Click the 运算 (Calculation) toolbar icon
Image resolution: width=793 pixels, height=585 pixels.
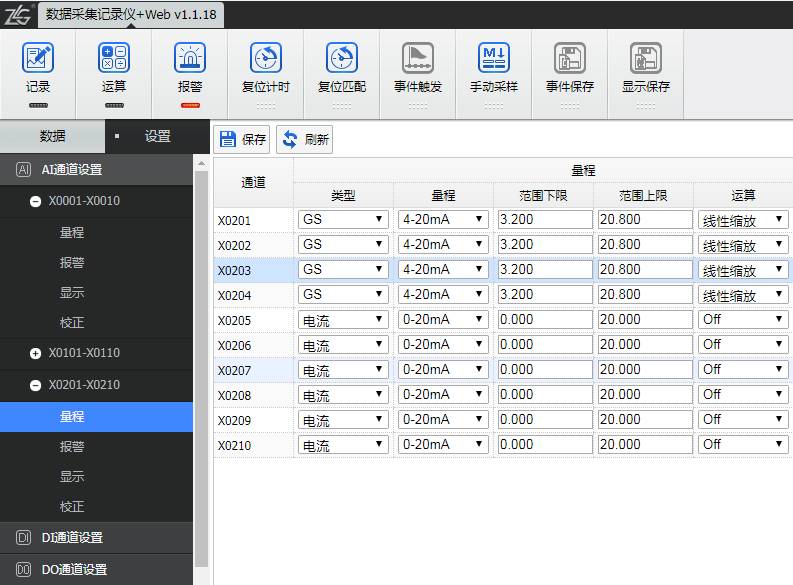(114, 58)
